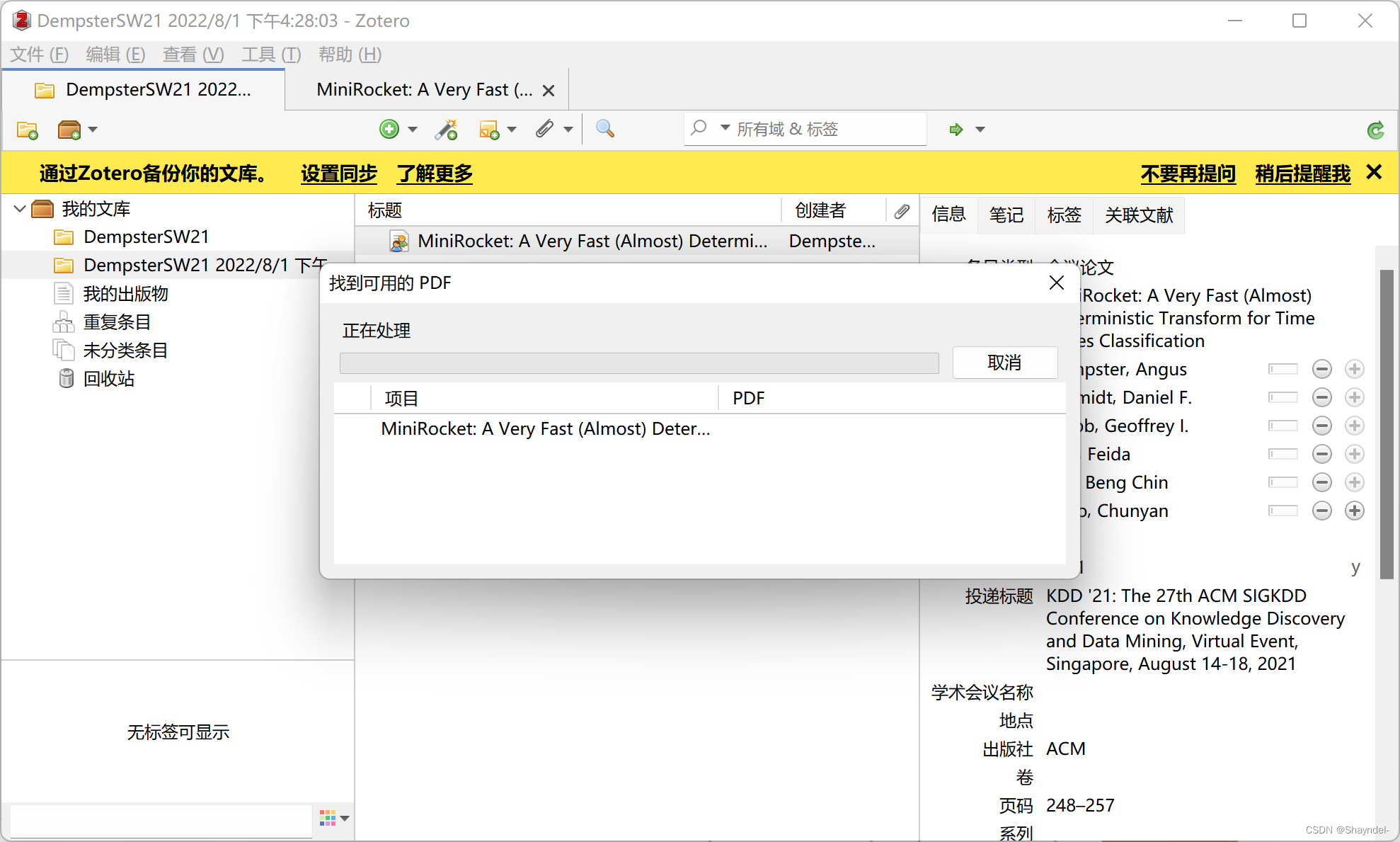Viewport: 1400px width, 842px height.
Task: Collapse the 我的文库 tree node
Action: [x=20, y=209]
